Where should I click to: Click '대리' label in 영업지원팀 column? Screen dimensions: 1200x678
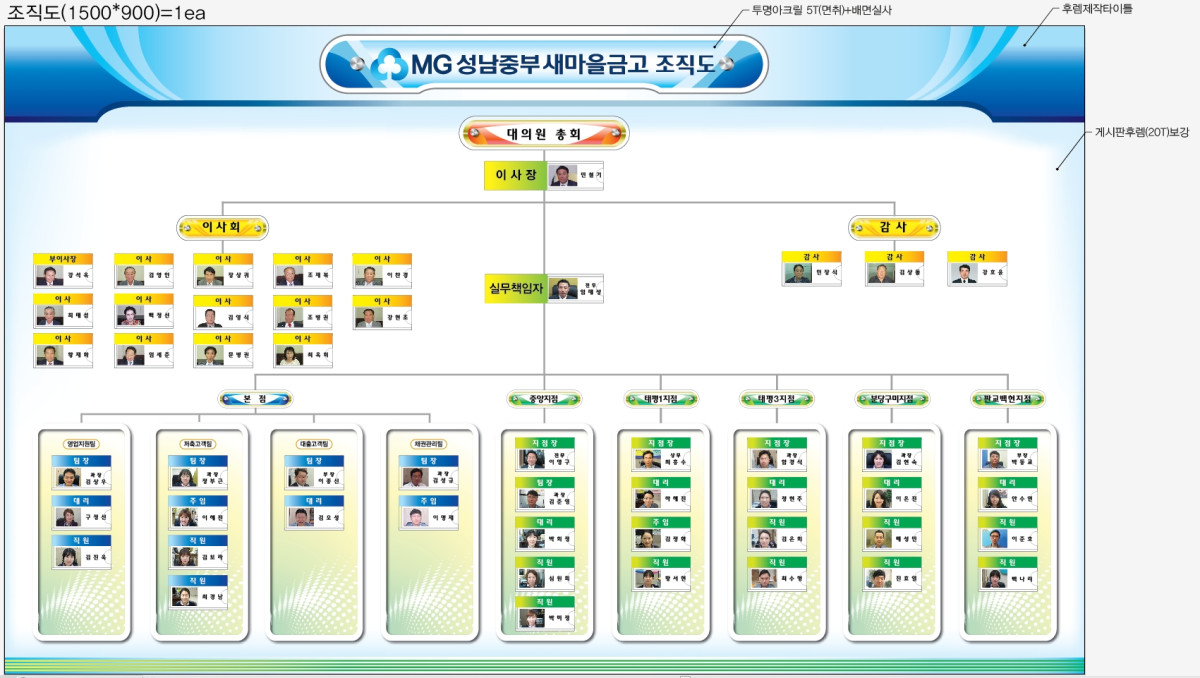[82, 501]
